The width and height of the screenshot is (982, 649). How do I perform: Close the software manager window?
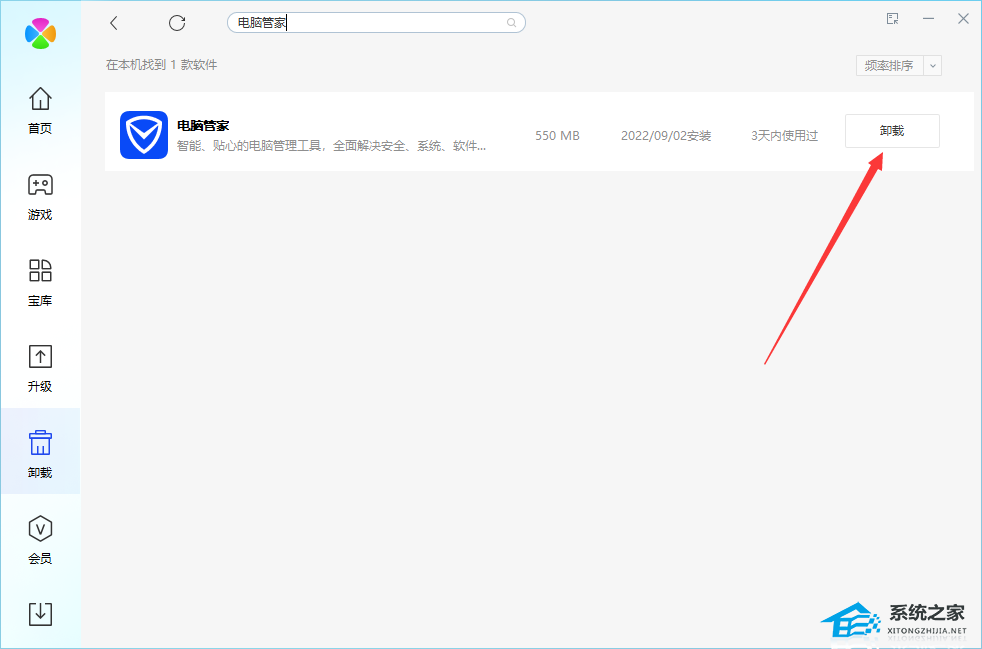tap(963, 19)
